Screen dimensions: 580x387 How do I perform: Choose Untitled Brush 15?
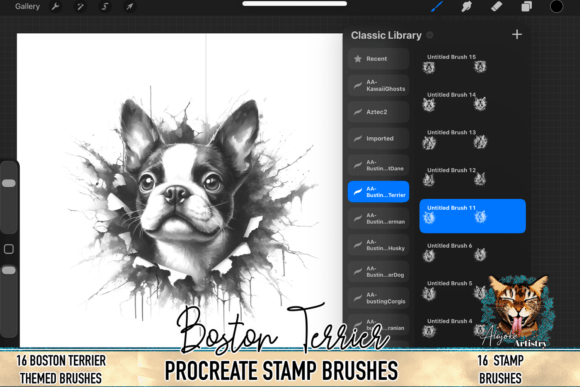[472, 64]
